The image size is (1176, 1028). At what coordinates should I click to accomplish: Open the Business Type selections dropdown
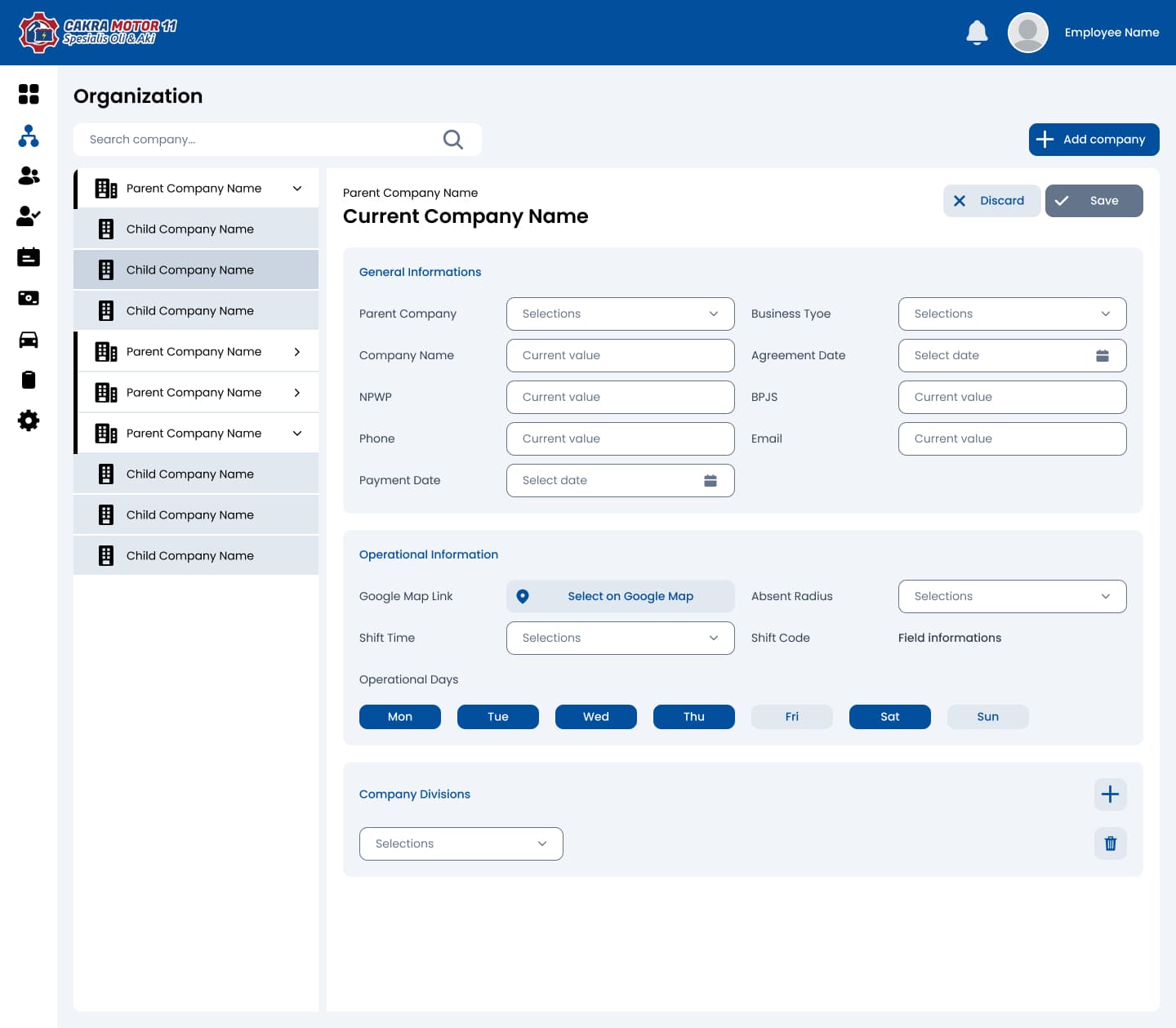click(x=1013, y=314)
